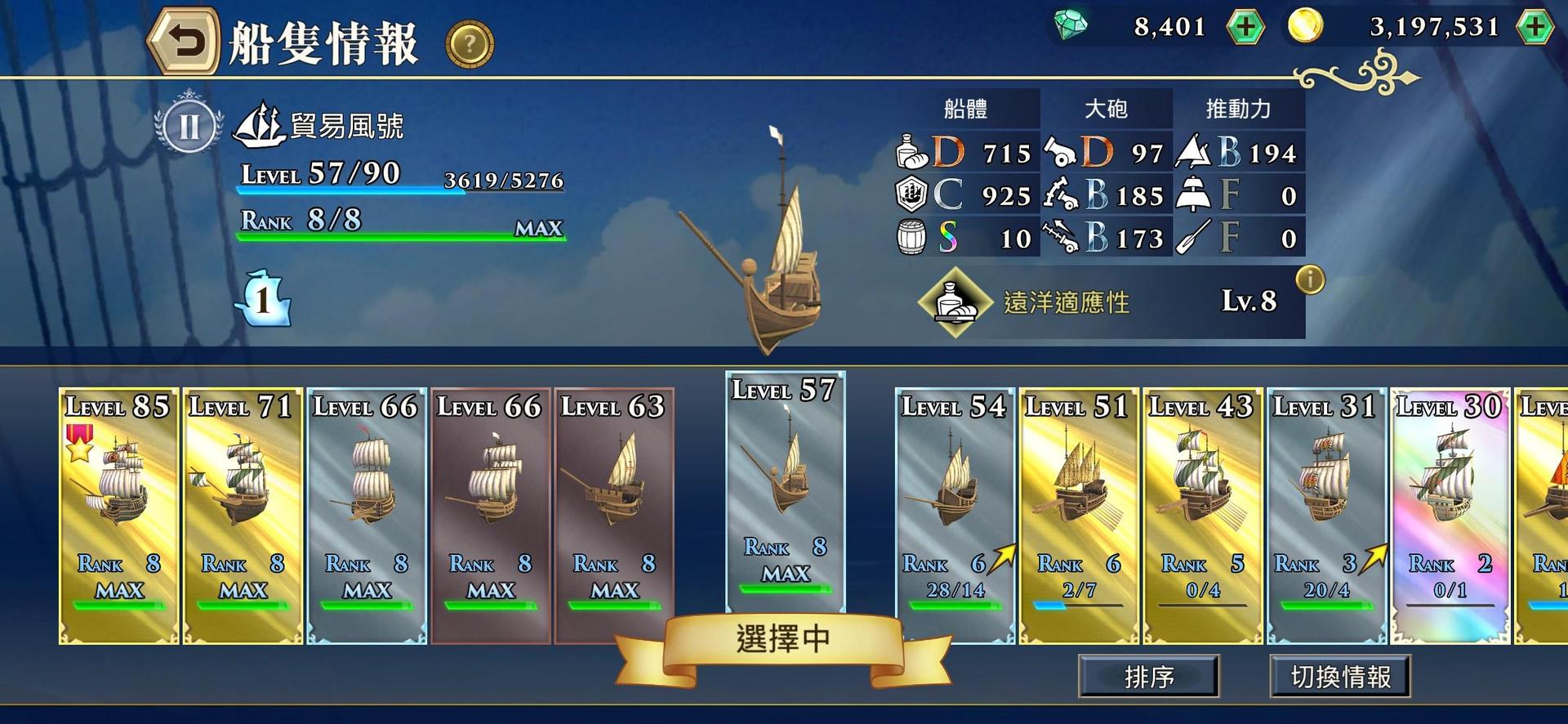The height and width of the screenshot is (724, 1568).
Task: Click the 排序 sort button
Action: pyautogui.click(x=1148, y=676)
